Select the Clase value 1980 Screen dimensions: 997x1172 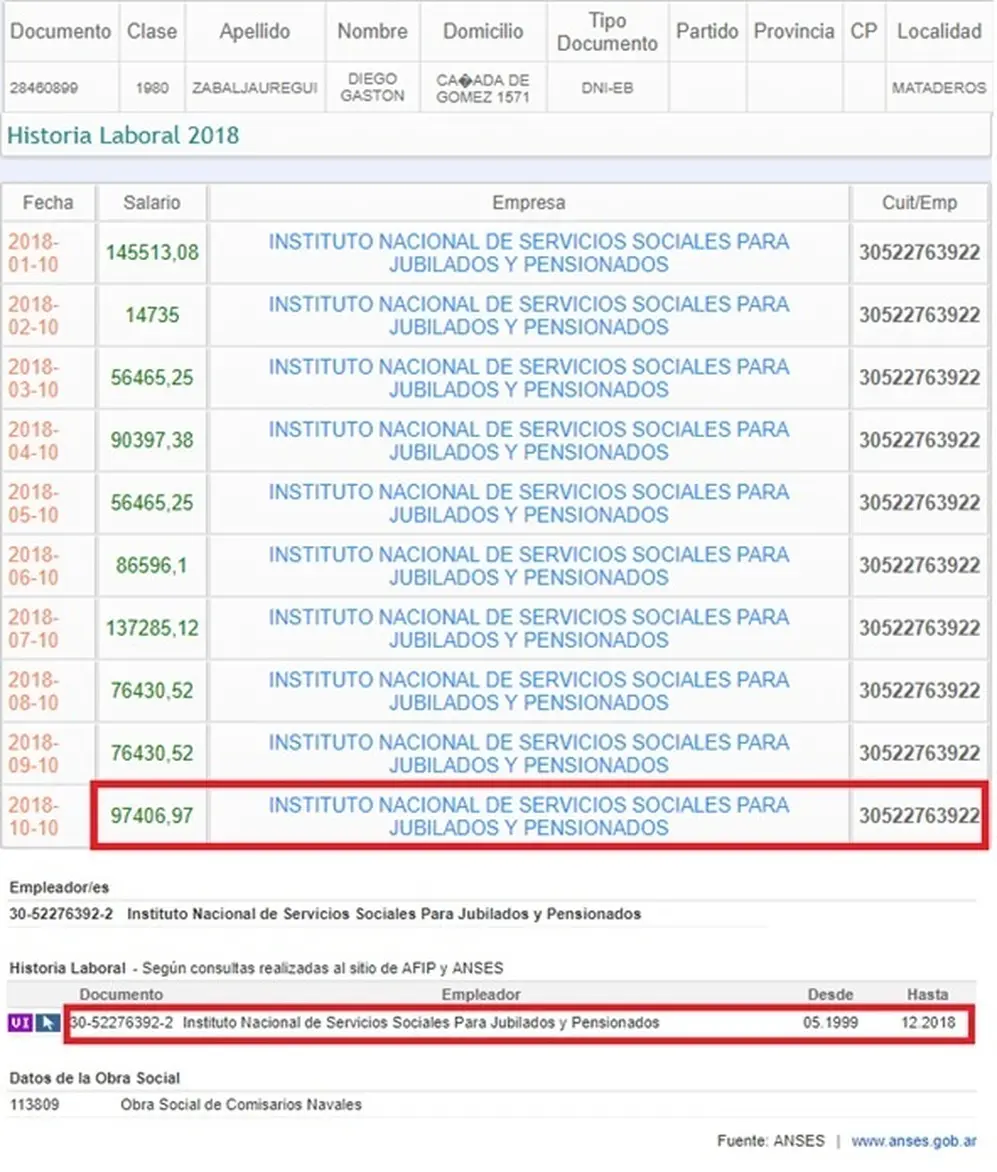pos(152,88)
